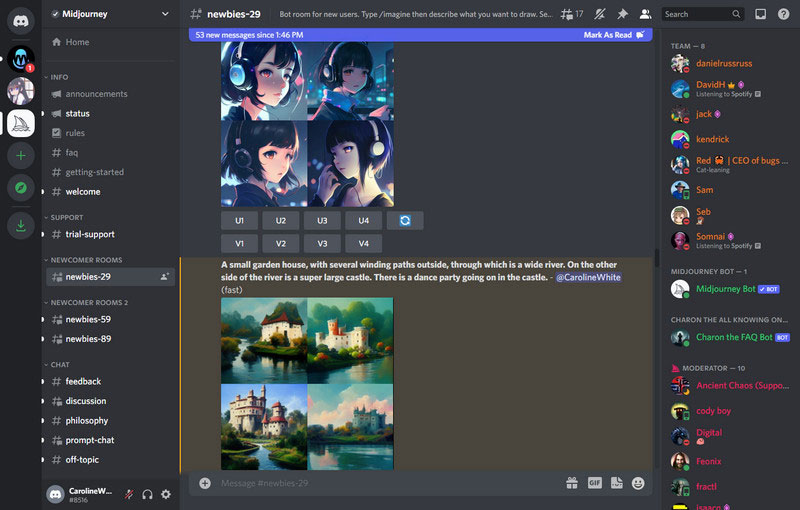
Task: Toggle member list visibility
Action: pos(645,14)
